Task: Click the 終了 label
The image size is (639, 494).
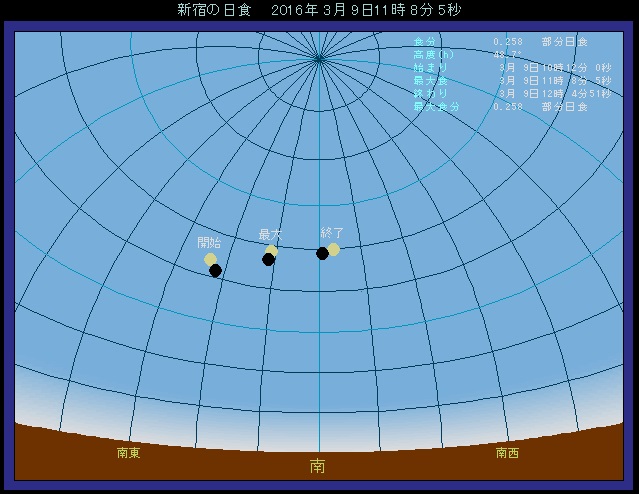Action: 332,233
